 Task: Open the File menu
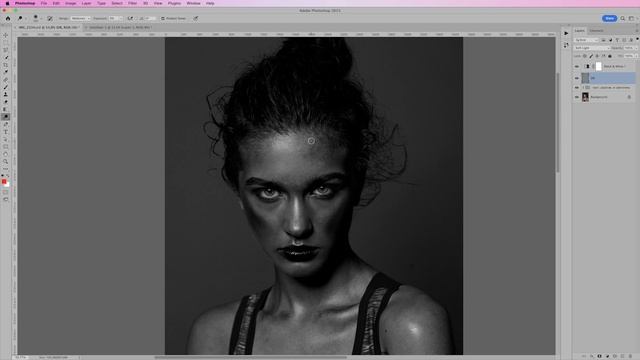coord(44,3)
